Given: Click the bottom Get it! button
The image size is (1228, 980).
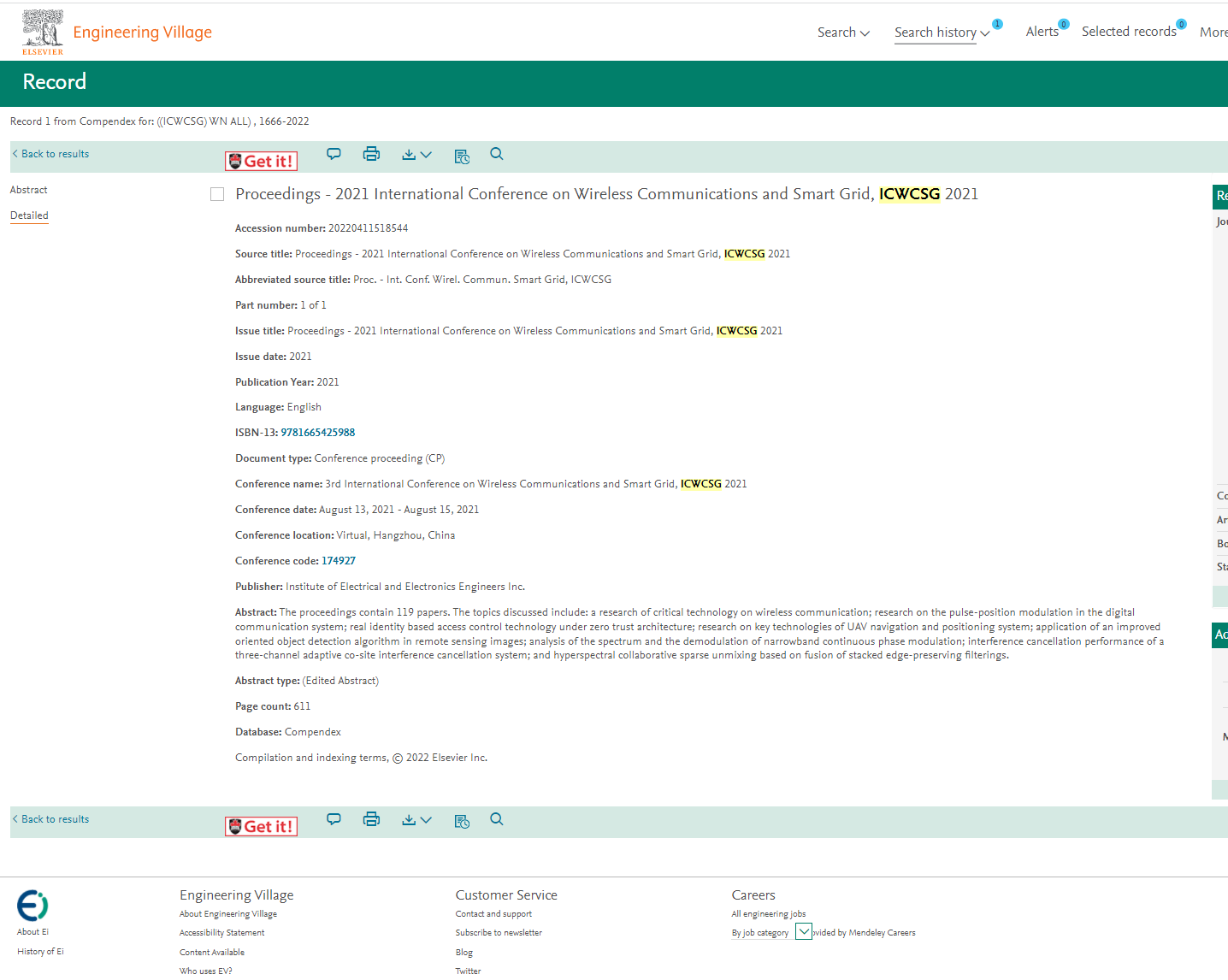Looking at the screenshot, I should point(261,826).
